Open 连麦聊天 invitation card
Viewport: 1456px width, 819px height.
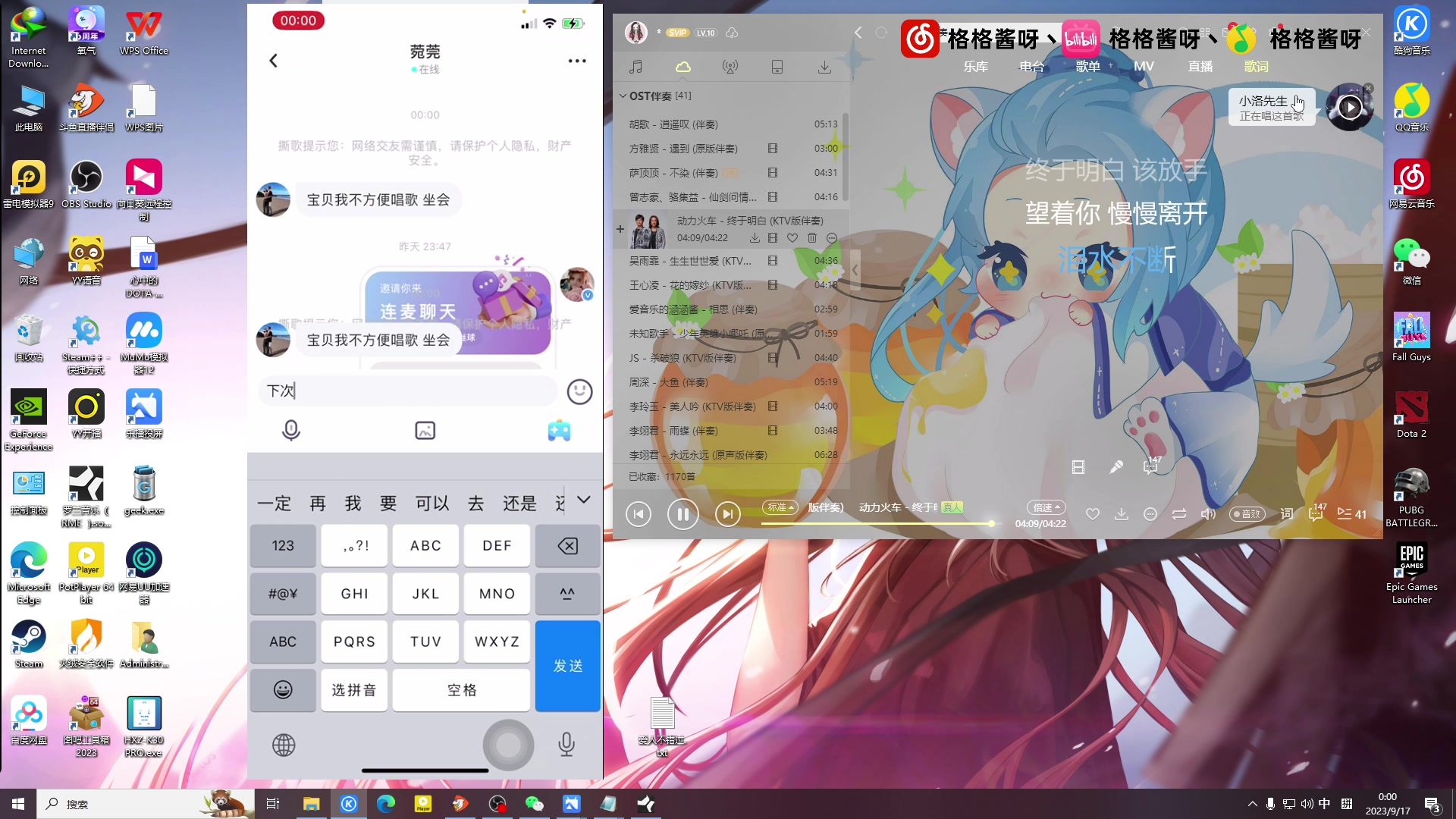click(x=458, y=312)
